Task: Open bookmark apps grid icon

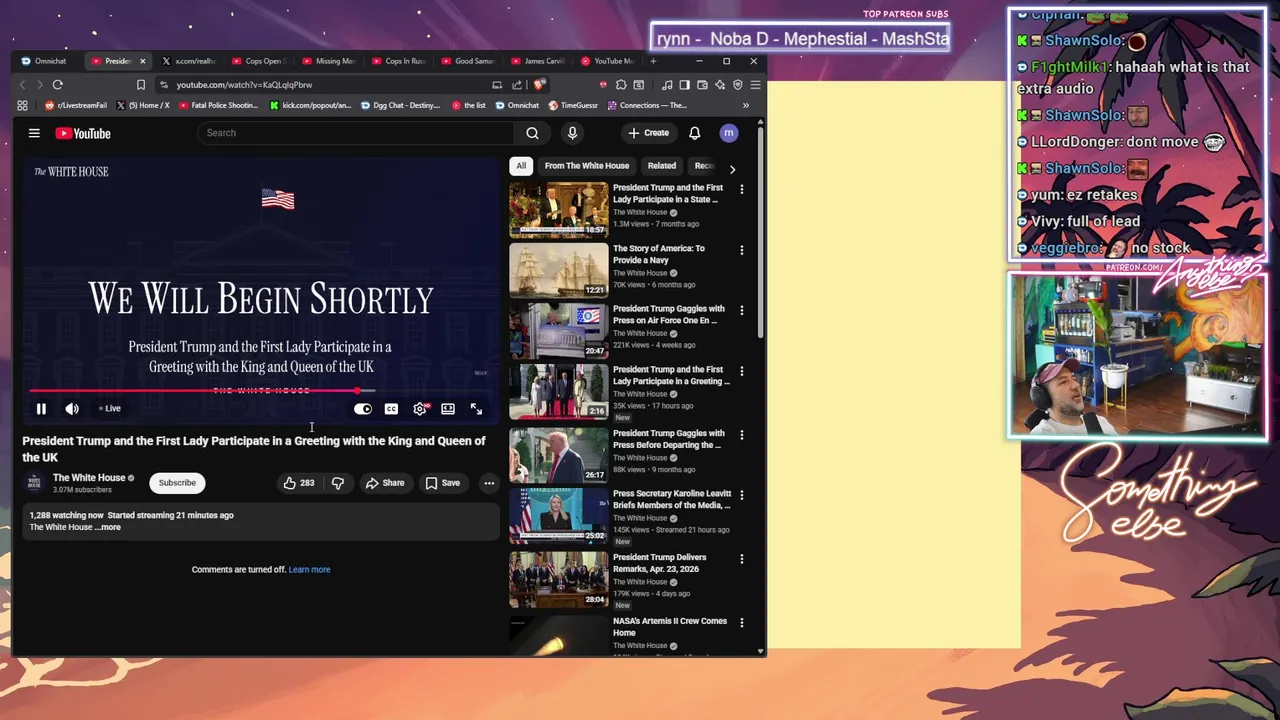Action: (22, 105)
